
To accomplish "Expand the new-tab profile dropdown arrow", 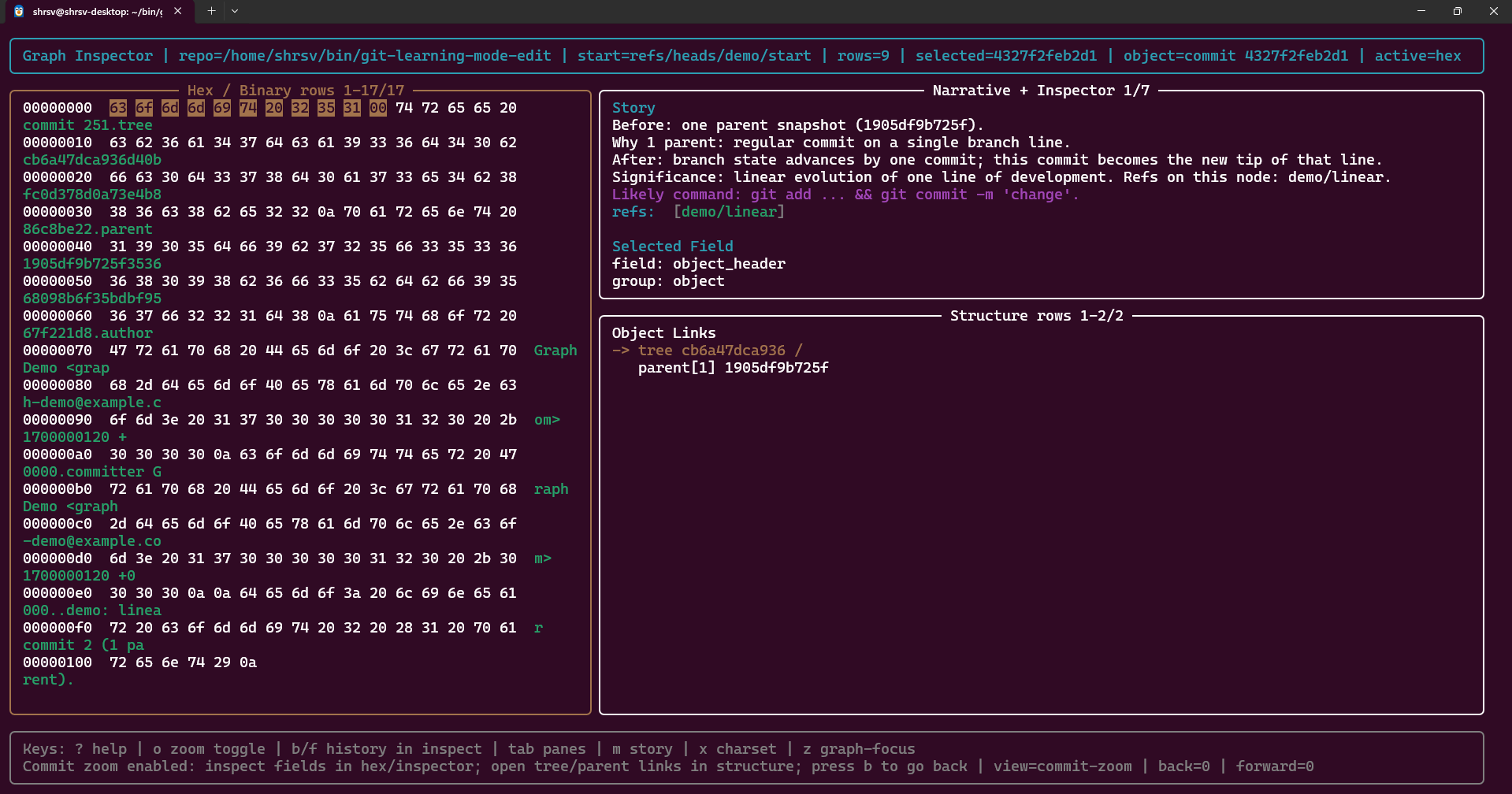I will pyautogui.click(x=235, y=11).
